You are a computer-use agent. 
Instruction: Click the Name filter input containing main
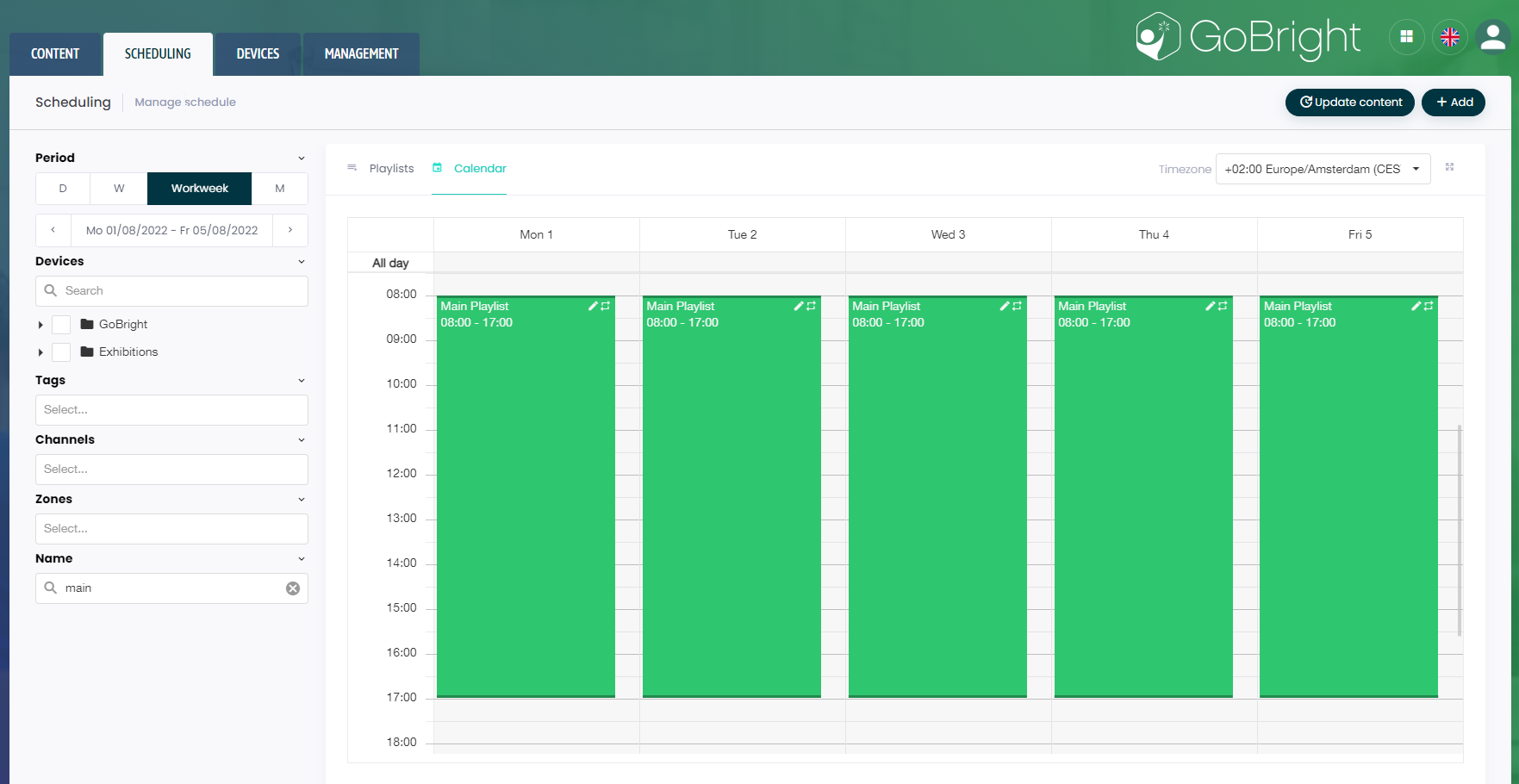pos(171,588)
